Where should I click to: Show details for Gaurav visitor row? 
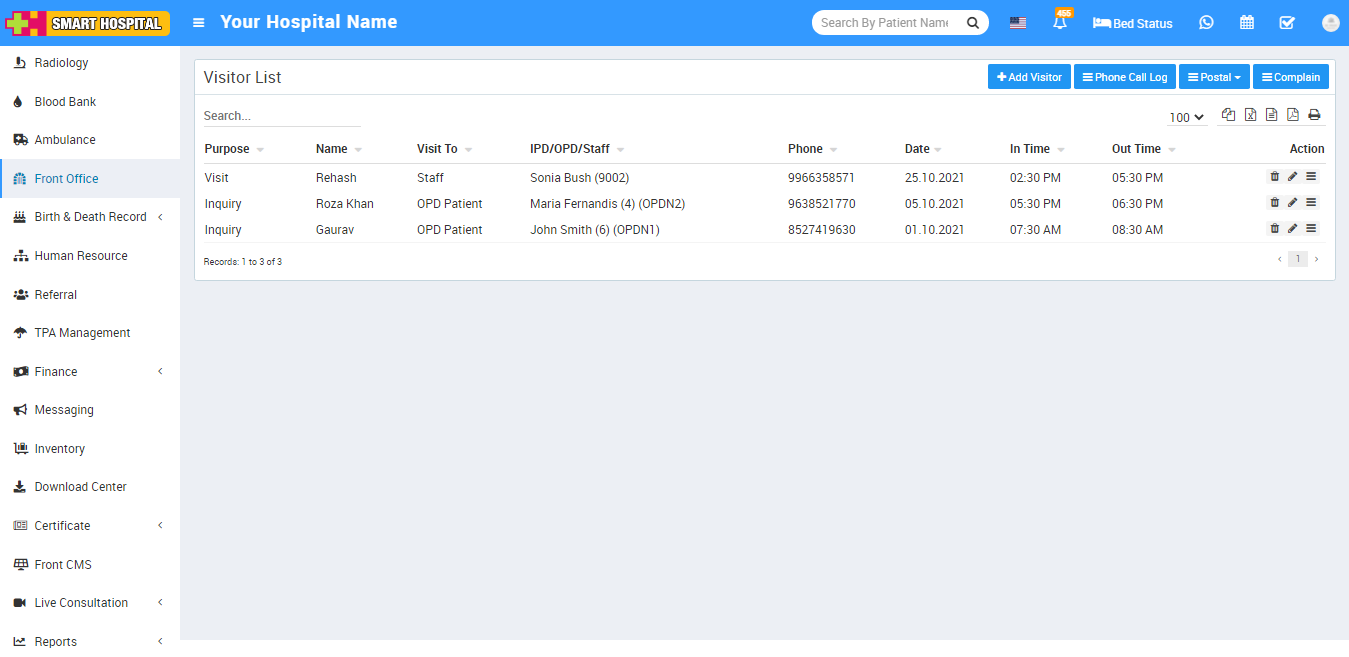1311,228
